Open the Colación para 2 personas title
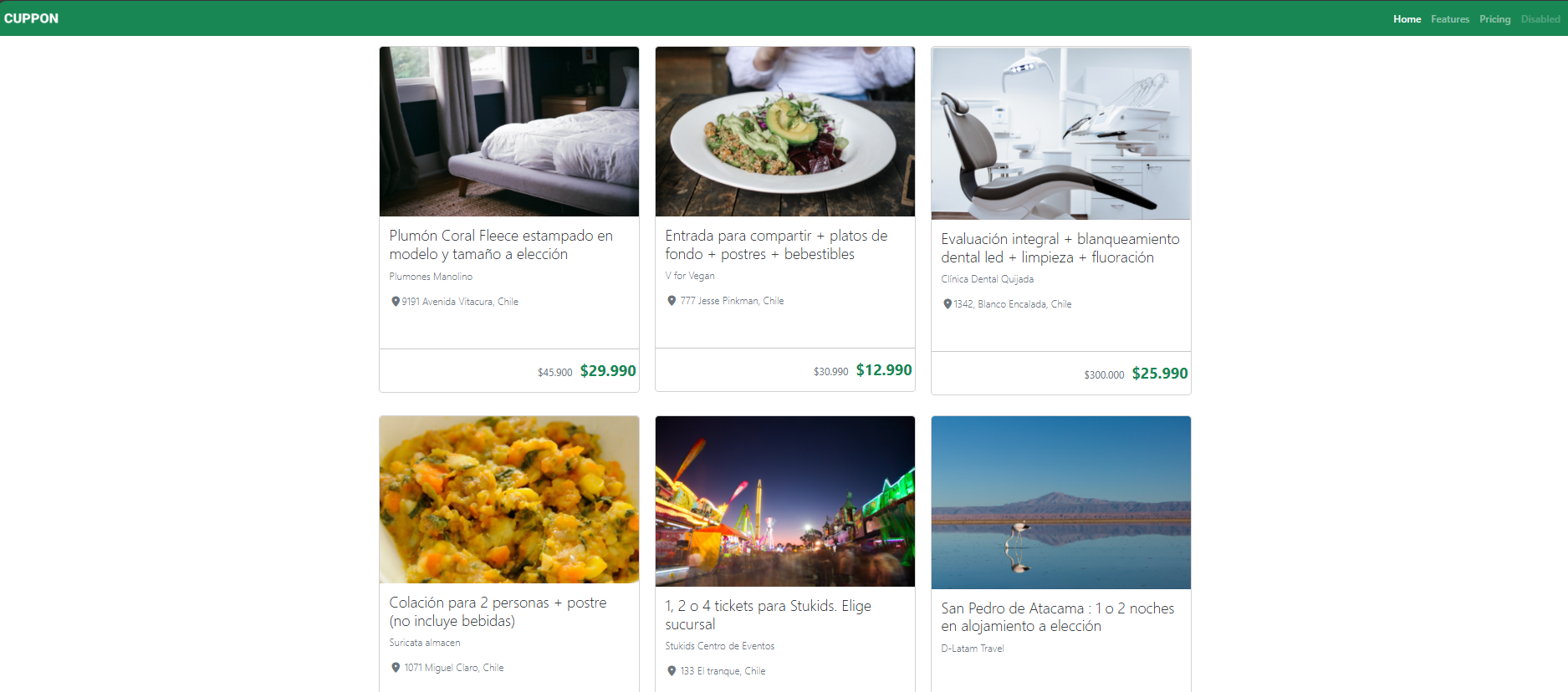This screenshot has height=692, width=1568. pos(498,612)
